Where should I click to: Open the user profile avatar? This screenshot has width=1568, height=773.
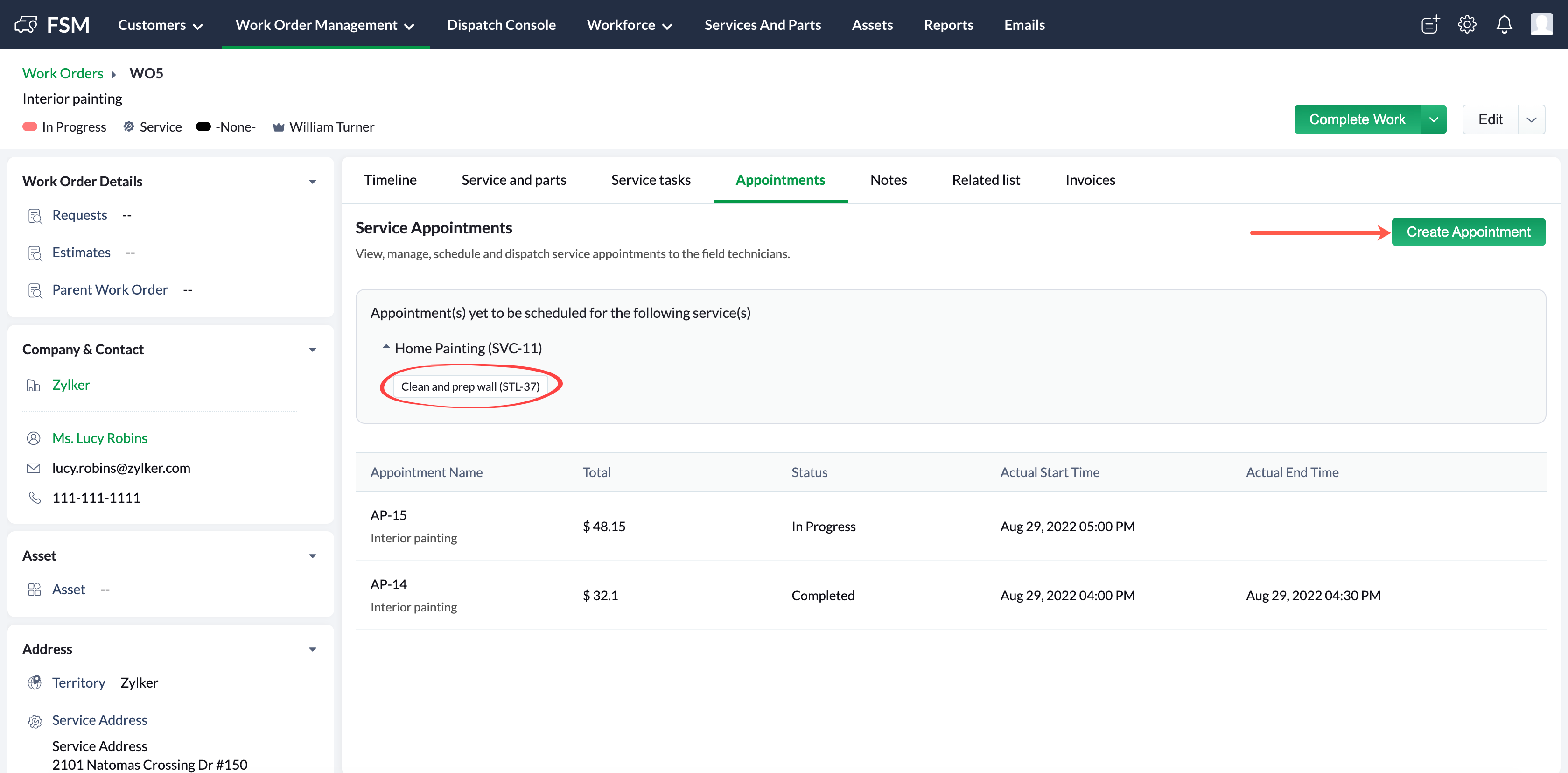[x=1541, y=25]
